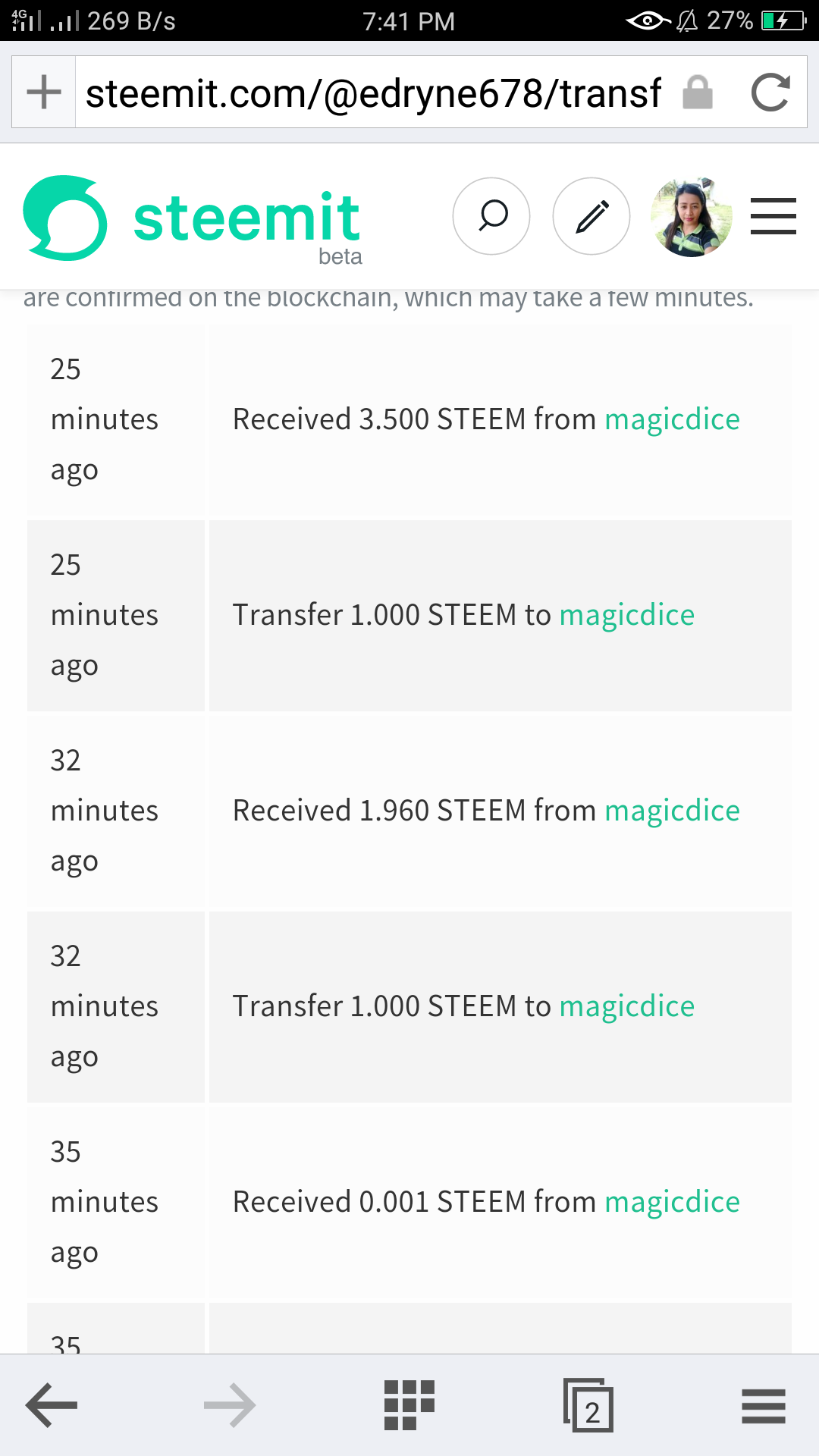Viewport: 819px width, 1456px height.
Task: Open the browser home grid icon
Action: tap(409, 1405)
